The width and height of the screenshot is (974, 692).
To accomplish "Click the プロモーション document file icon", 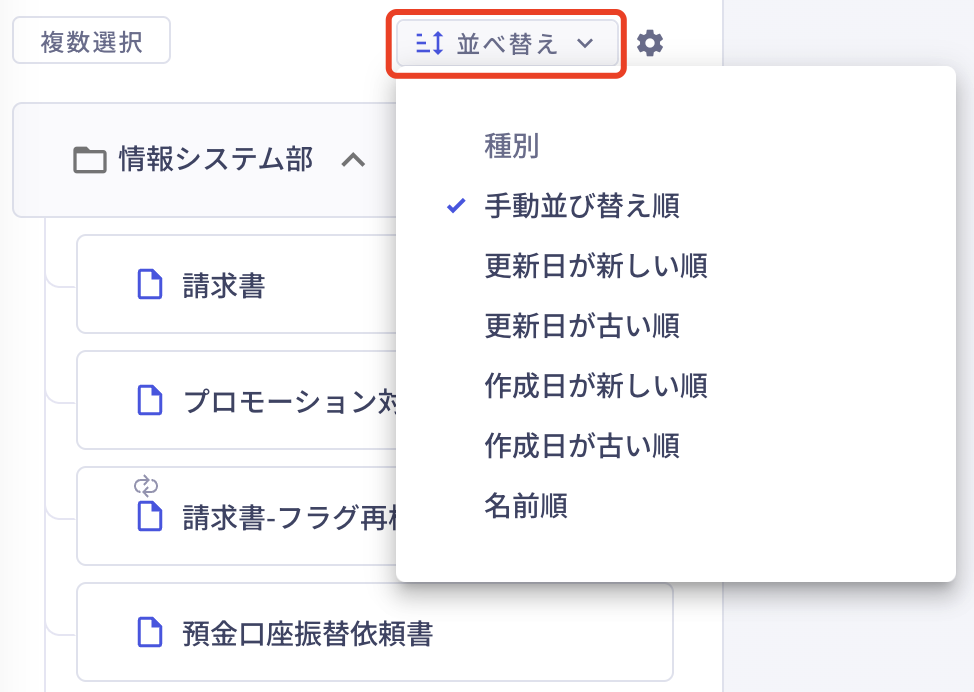I will coord(149,400).
